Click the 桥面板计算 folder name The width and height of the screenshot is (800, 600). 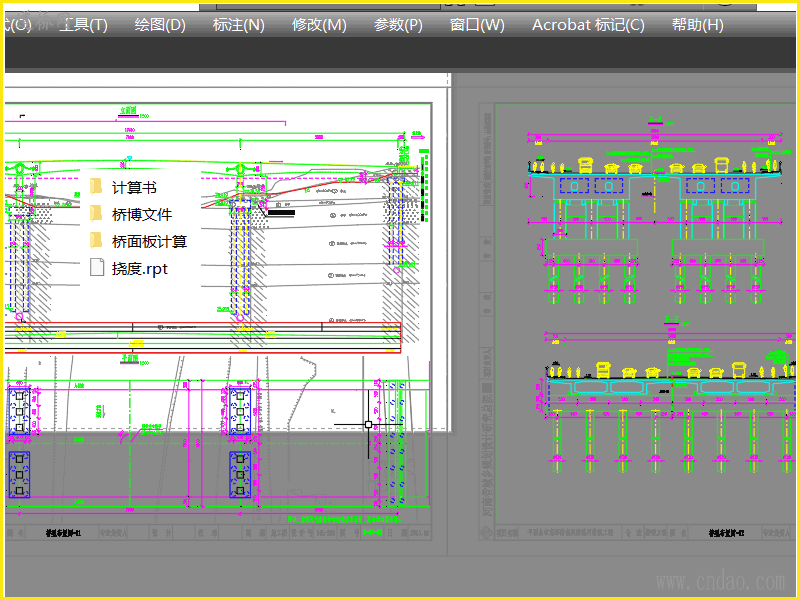[x=149, y=241]
